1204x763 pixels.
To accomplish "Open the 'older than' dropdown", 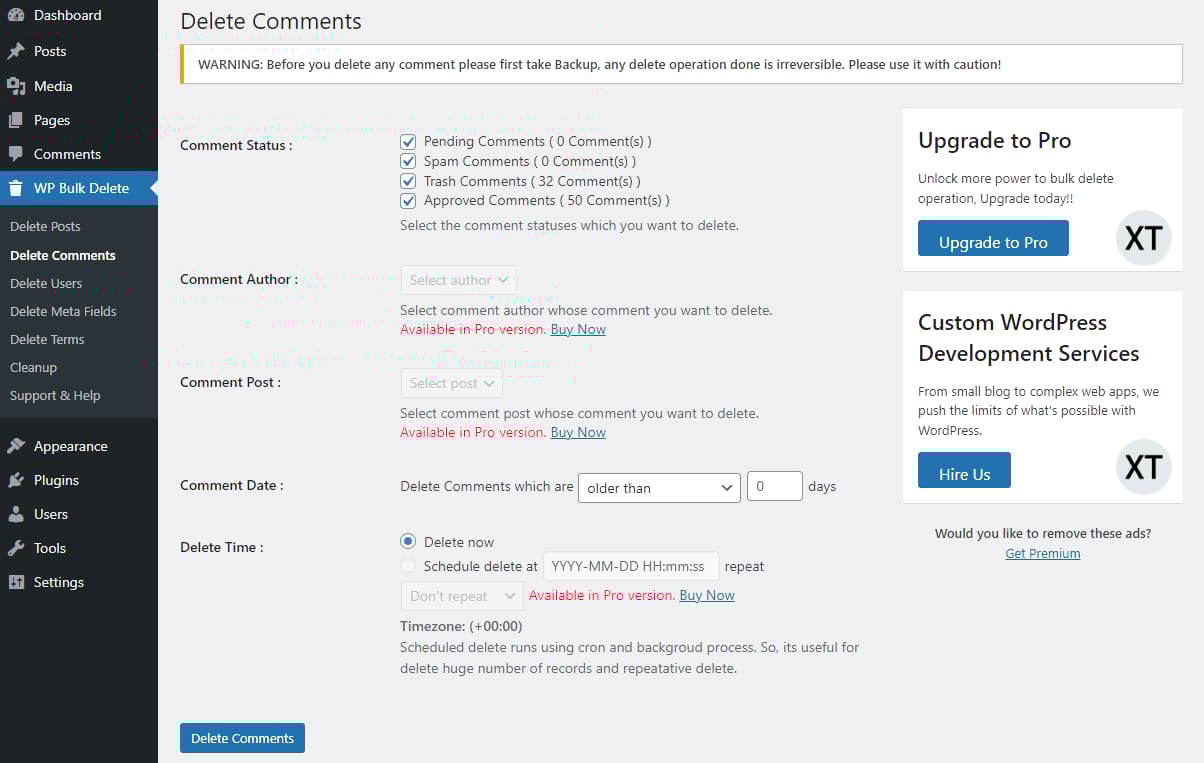I will (659, 488).
